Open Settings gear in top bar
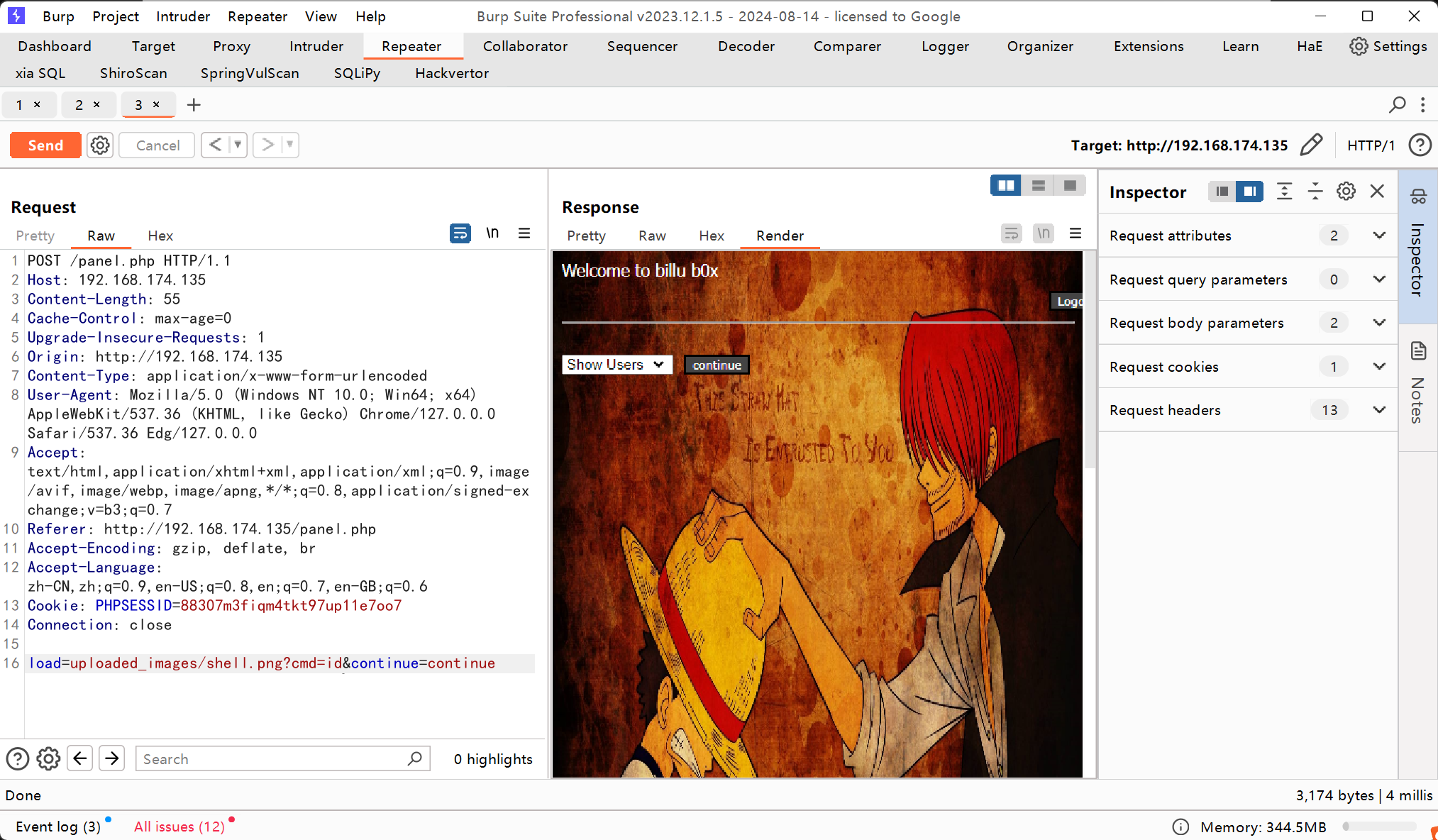This screenshot has height=840, width=1438. click(1388, 46)
